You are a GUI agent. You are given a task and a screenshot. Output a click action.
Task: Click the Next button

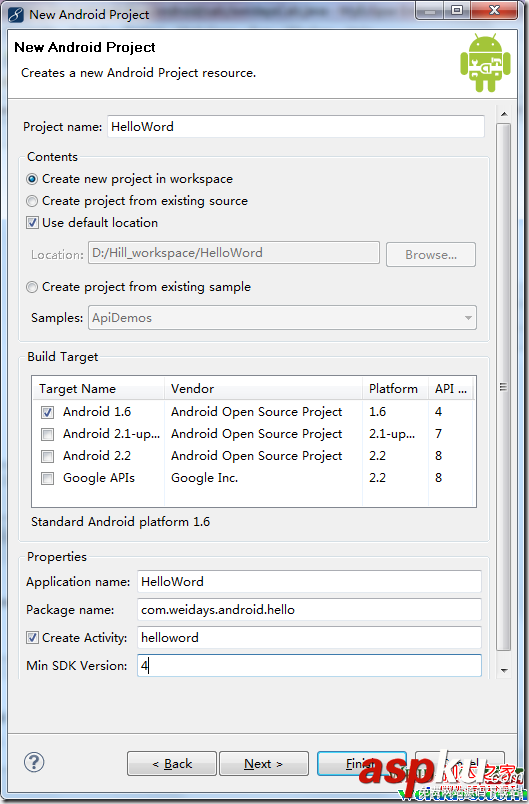pyautogui.click(x=263, y=764)
